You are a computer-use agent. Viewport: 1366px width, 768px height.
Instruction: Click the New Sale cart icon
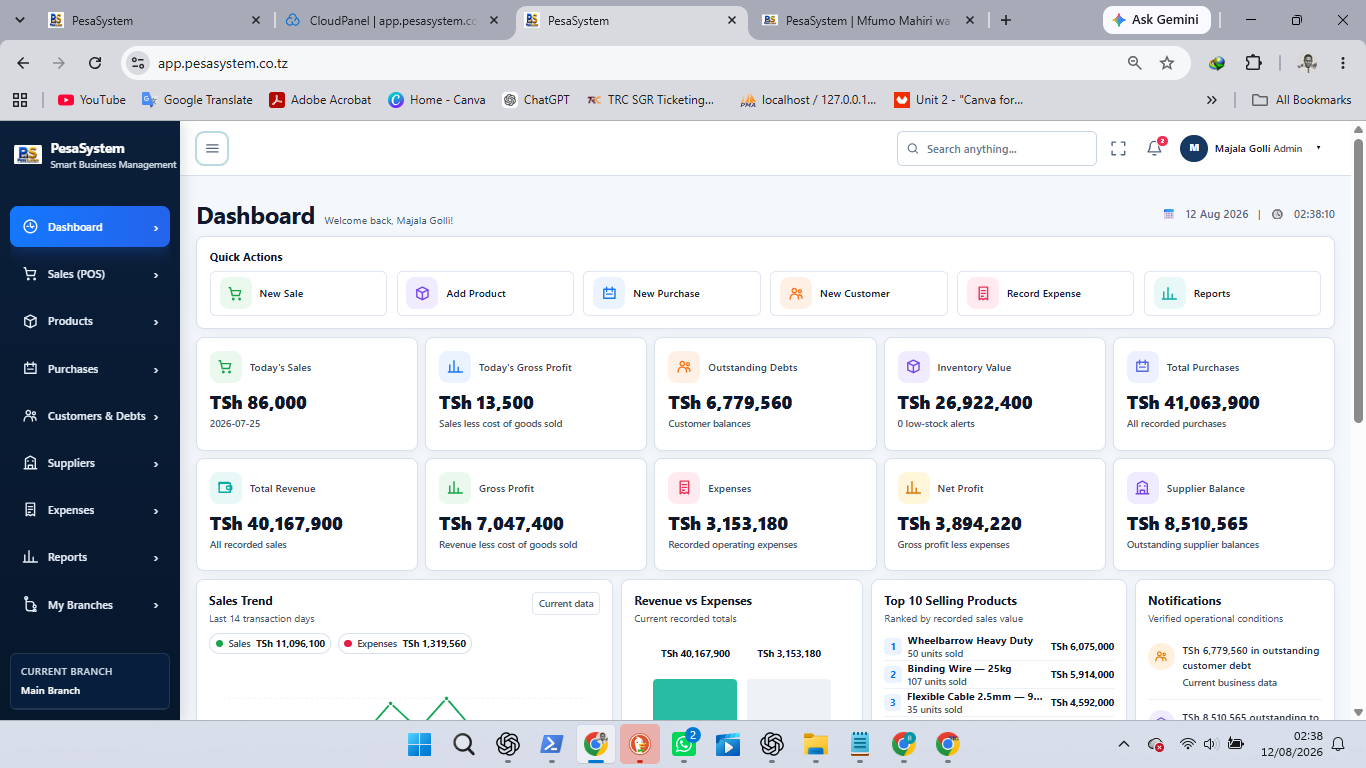coord(236,294)
